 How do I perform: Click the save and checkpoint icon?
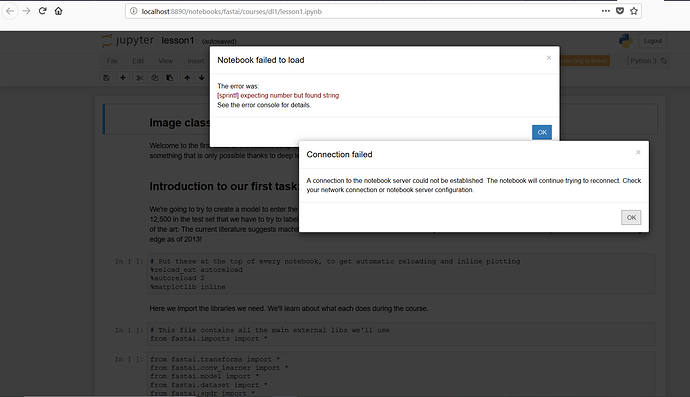pos(106,78)
